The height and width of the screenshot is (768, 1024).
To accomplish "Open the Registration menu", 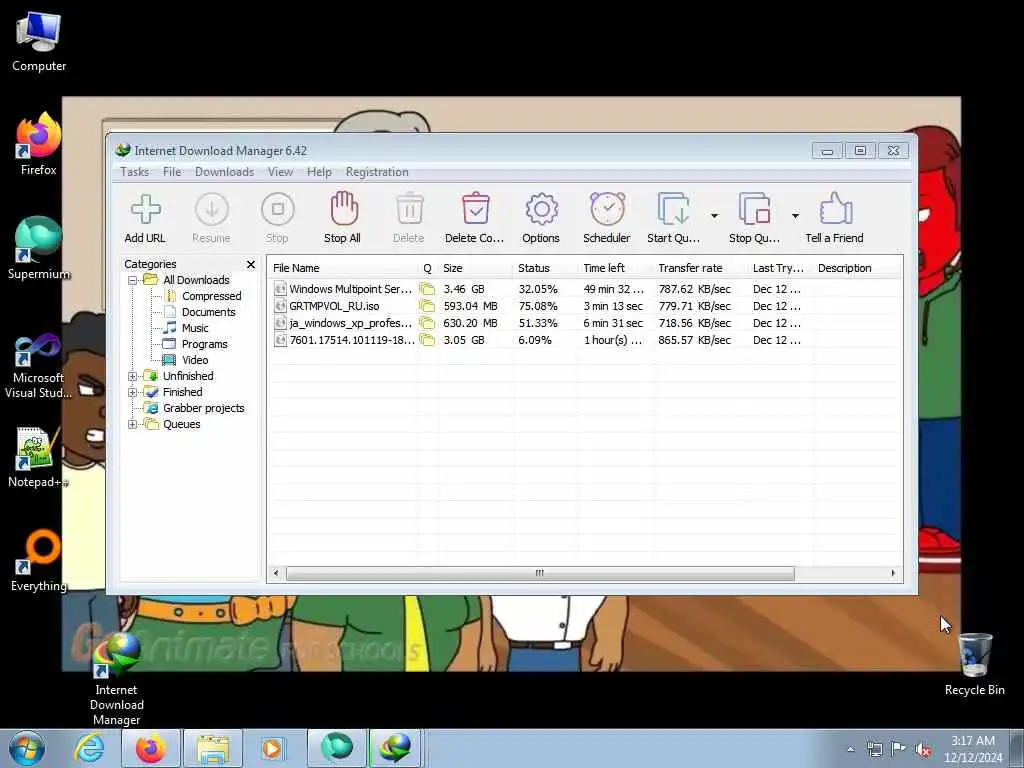I will (377, 172).
